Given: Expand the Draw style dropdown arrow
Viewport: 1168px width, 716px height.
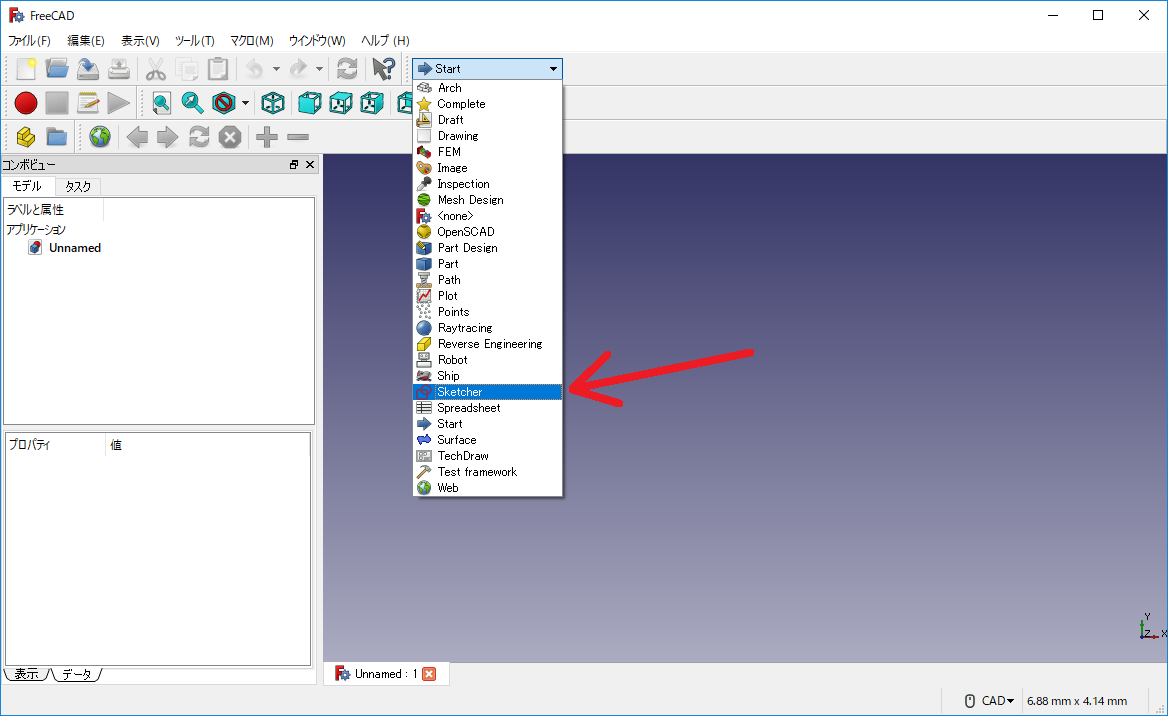Looking at the screenshot, I should pyautogui.click(x=245, y=103).
